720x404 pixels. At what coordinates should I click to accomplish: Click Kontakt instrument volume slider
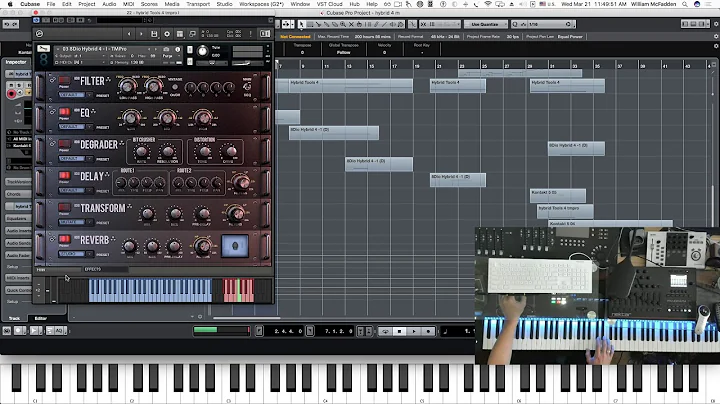click(x=248, y=63)
